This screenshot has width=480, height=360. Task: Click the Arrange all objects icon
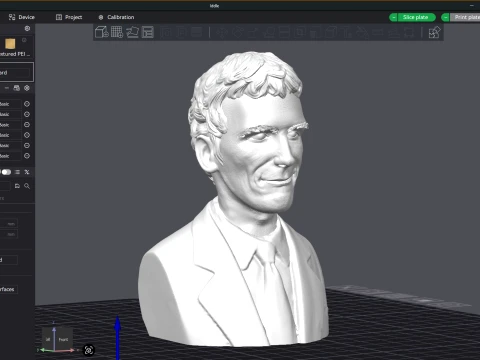click(x=148, y=32)
